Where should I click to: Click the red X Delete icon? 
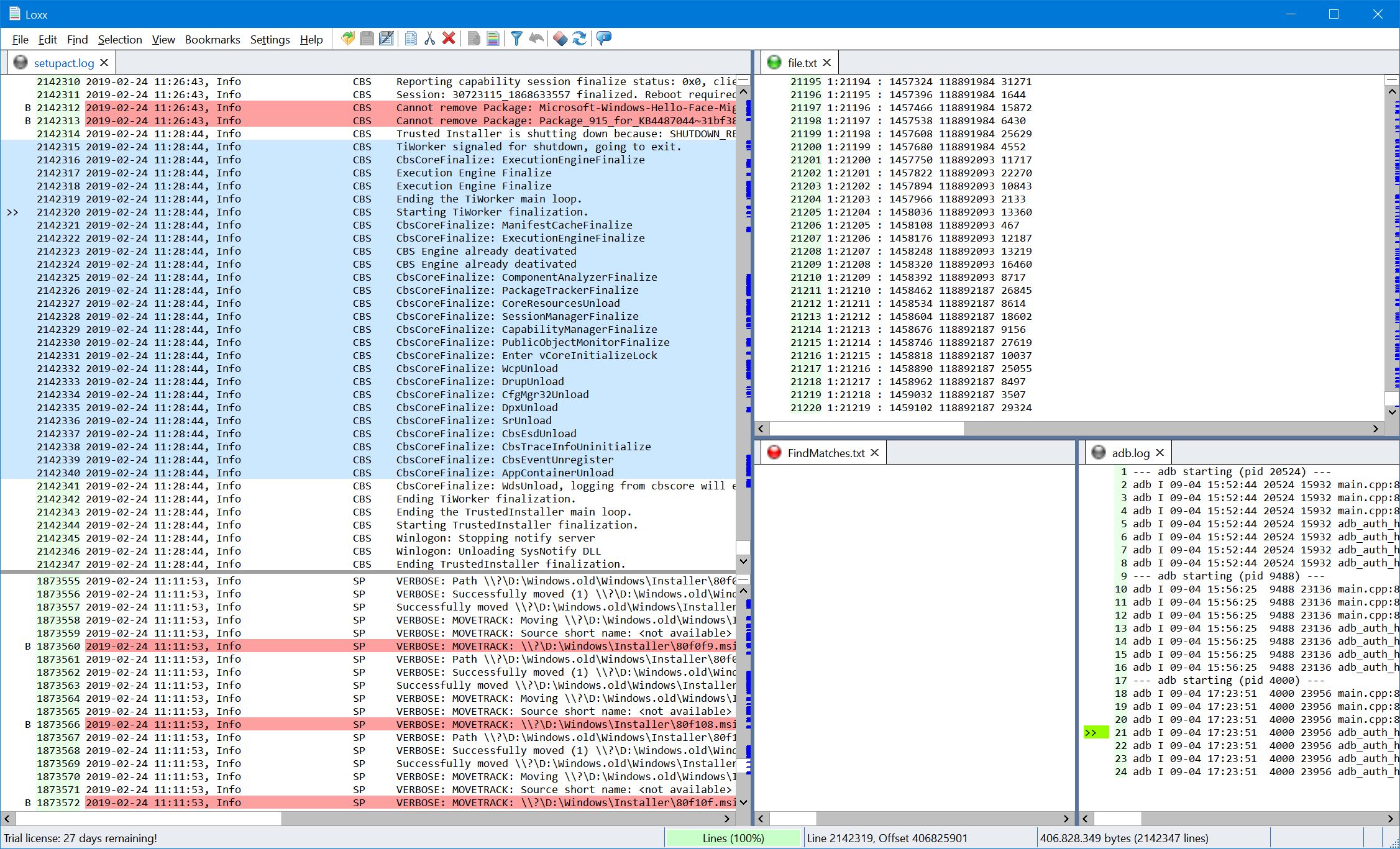(449, 39)
